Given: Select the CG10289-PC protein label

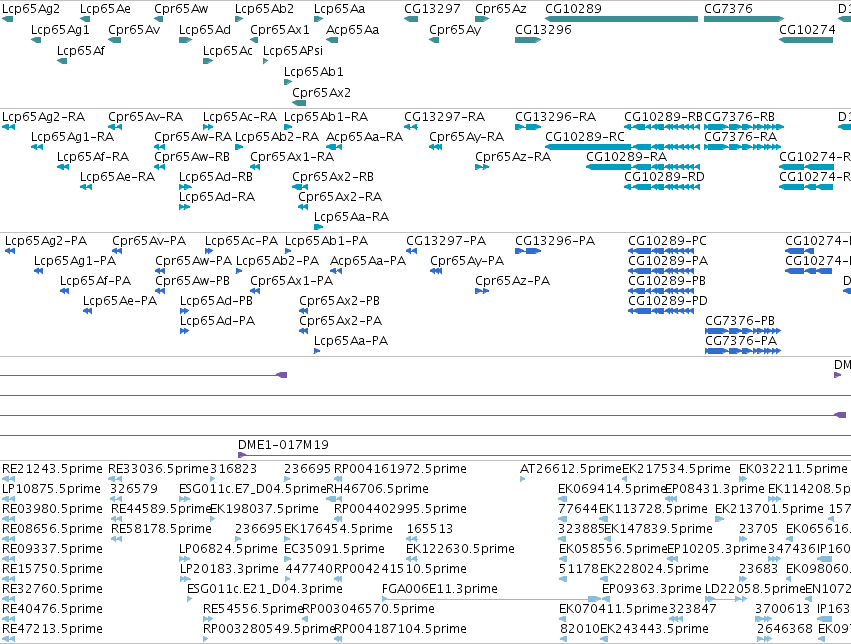Looking at the screenshot, I should coord(668,241).
